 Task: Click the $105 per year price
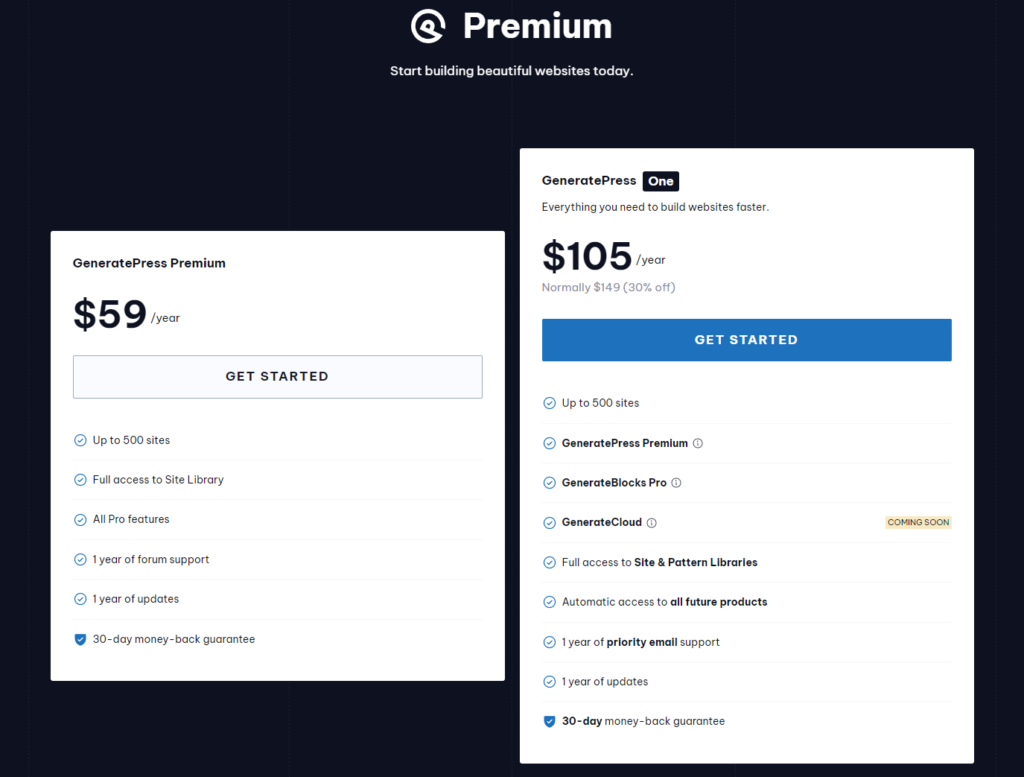[x=603, y=256]
